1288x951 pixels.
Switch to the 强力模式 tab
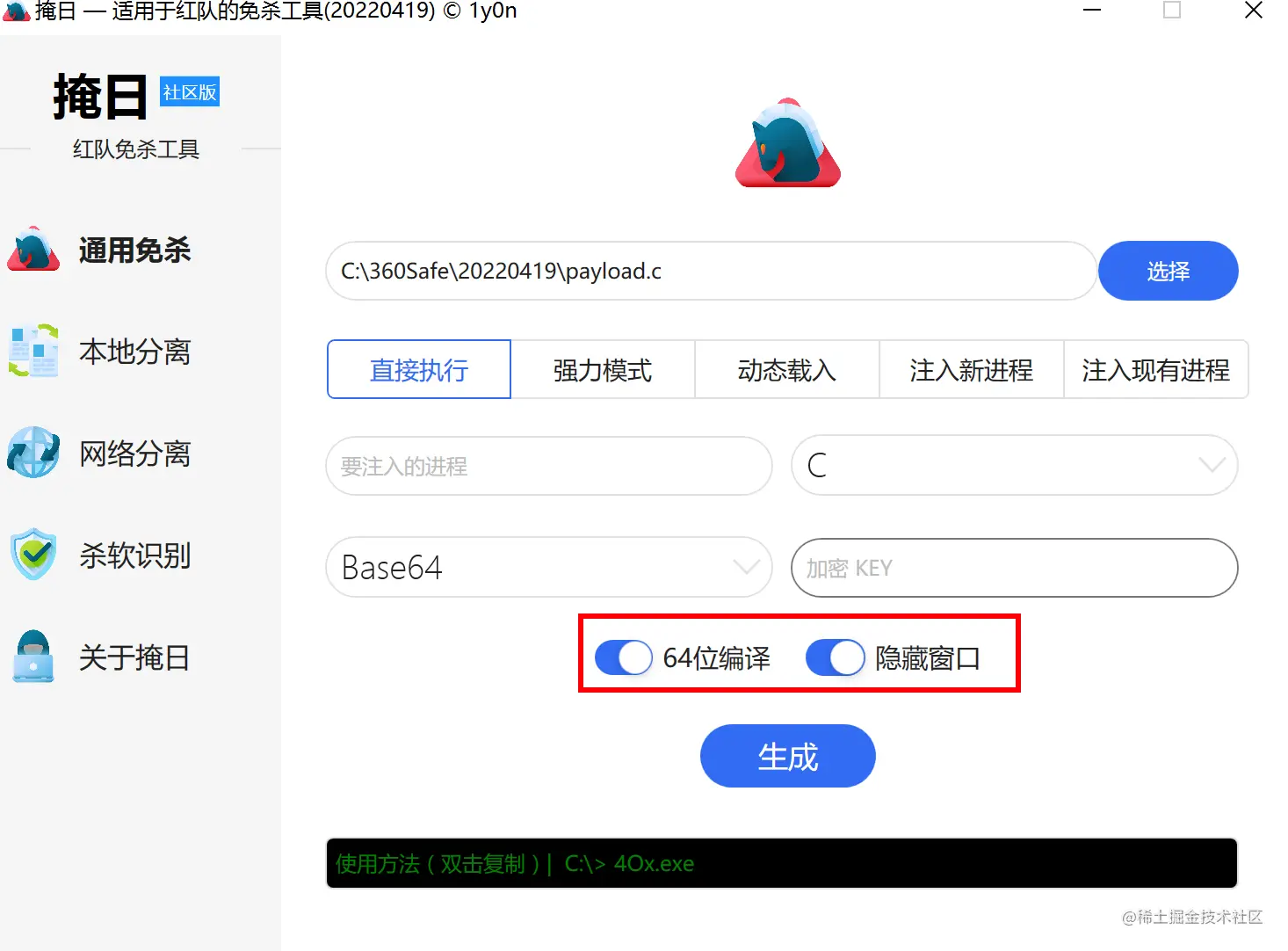click(603, 369)
